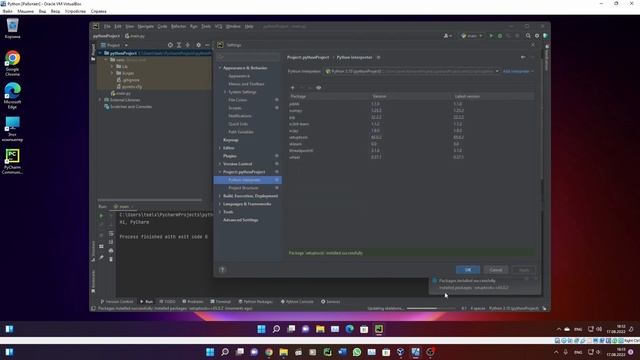Viewport: 640px width, 360px height.
Task: Open Google Chrome desktop shortcut
Action: (12, 63)
